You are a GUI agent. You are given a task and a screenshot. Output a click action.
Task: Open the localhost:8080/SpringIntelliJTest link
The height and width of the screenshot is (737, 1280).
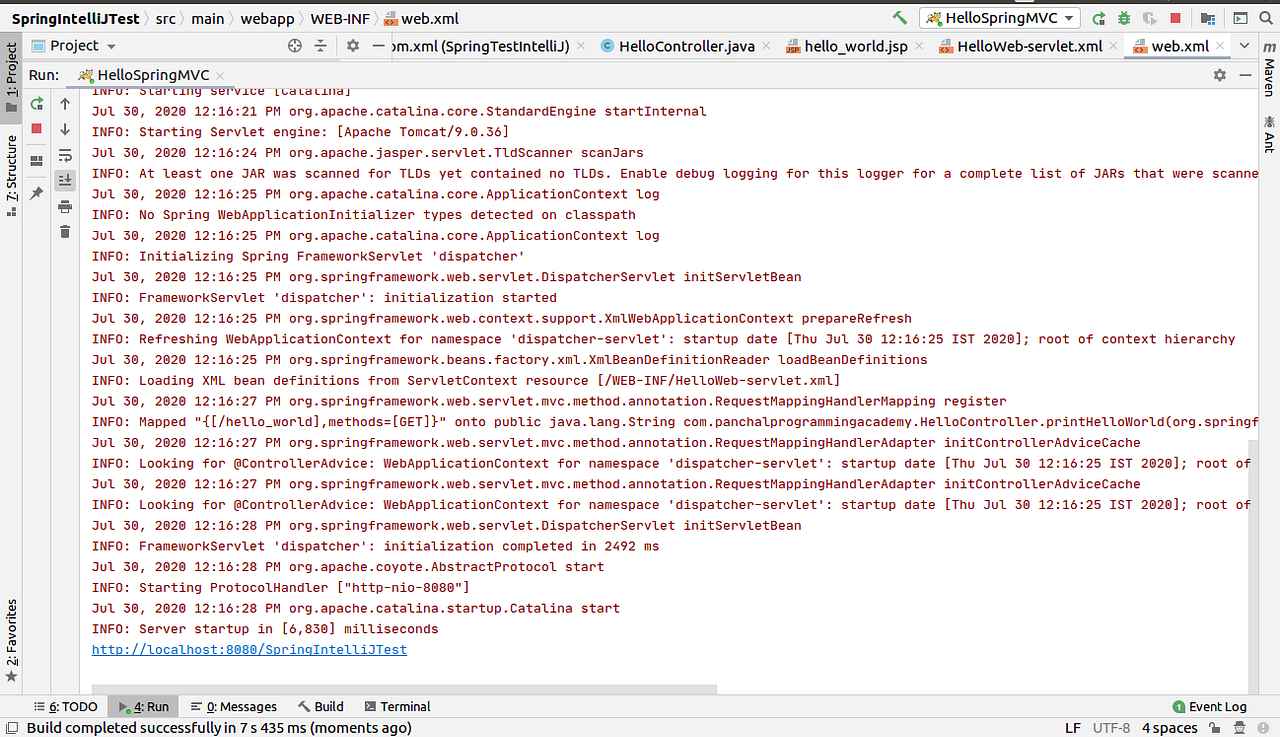pos(248,649)
